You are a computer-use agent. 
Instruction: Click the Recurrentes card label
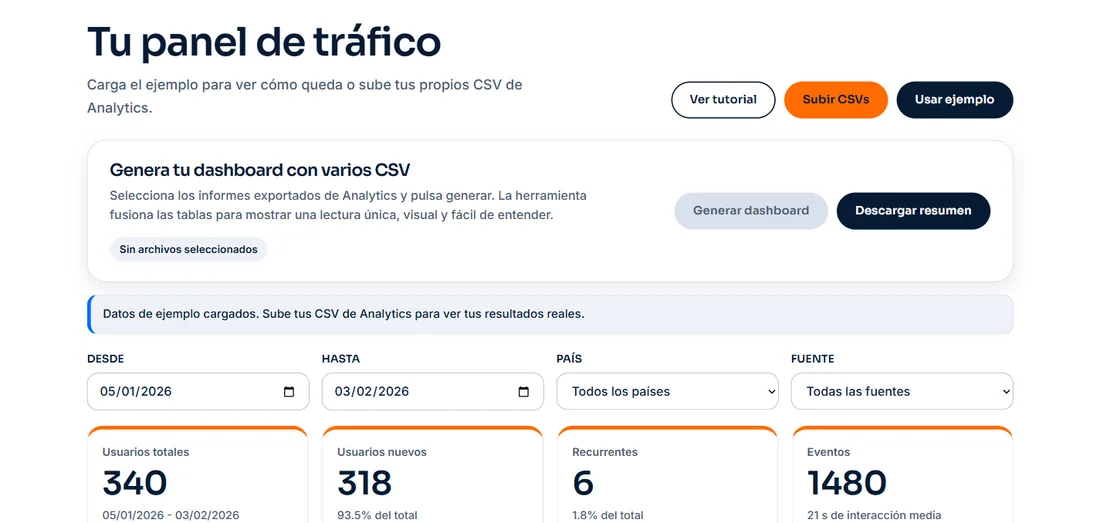[x=605, y=452]
